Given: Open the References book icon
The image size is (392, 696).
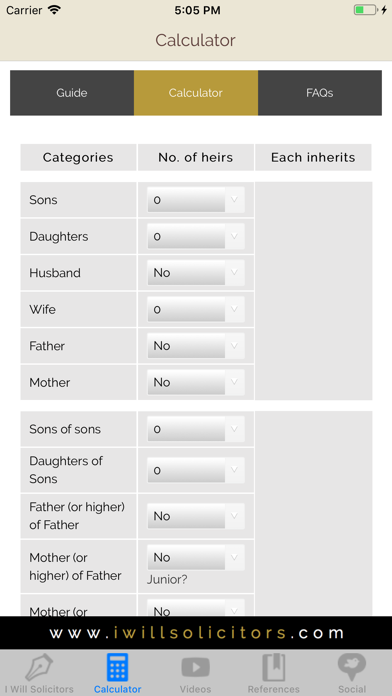Looking at the screenshot, I should (273, 668).
